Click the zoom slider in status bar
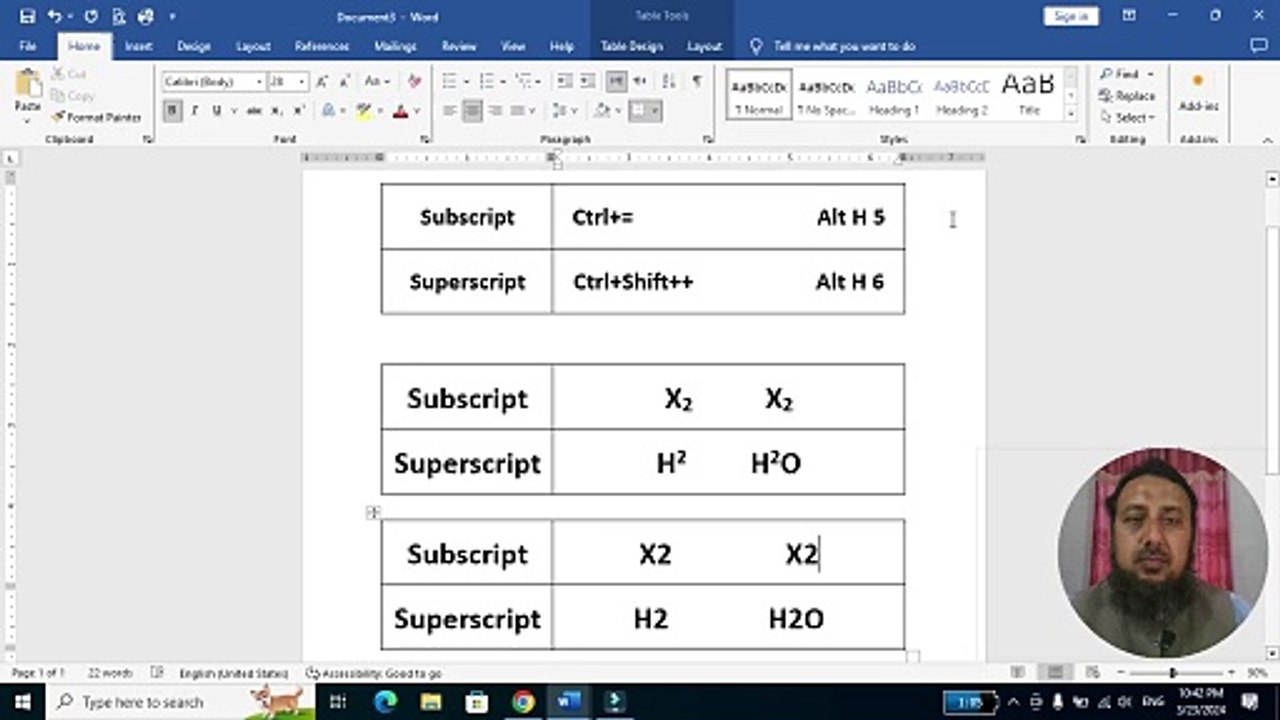 tap(1172, 673)
